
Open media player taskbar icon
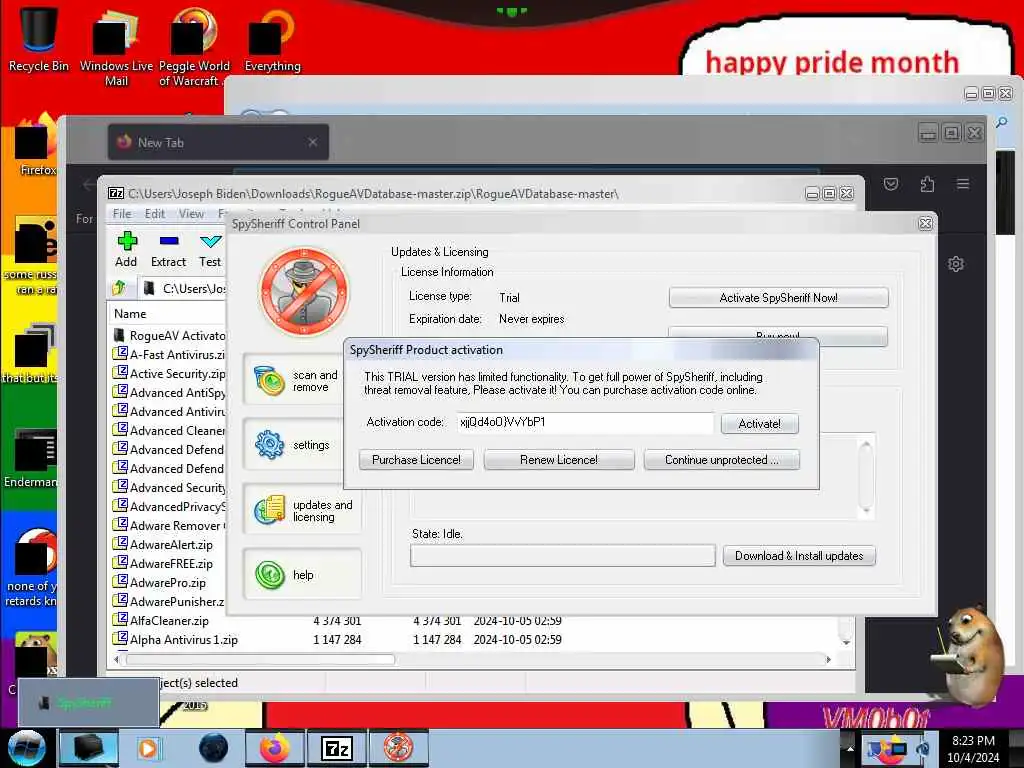point(148,748)
